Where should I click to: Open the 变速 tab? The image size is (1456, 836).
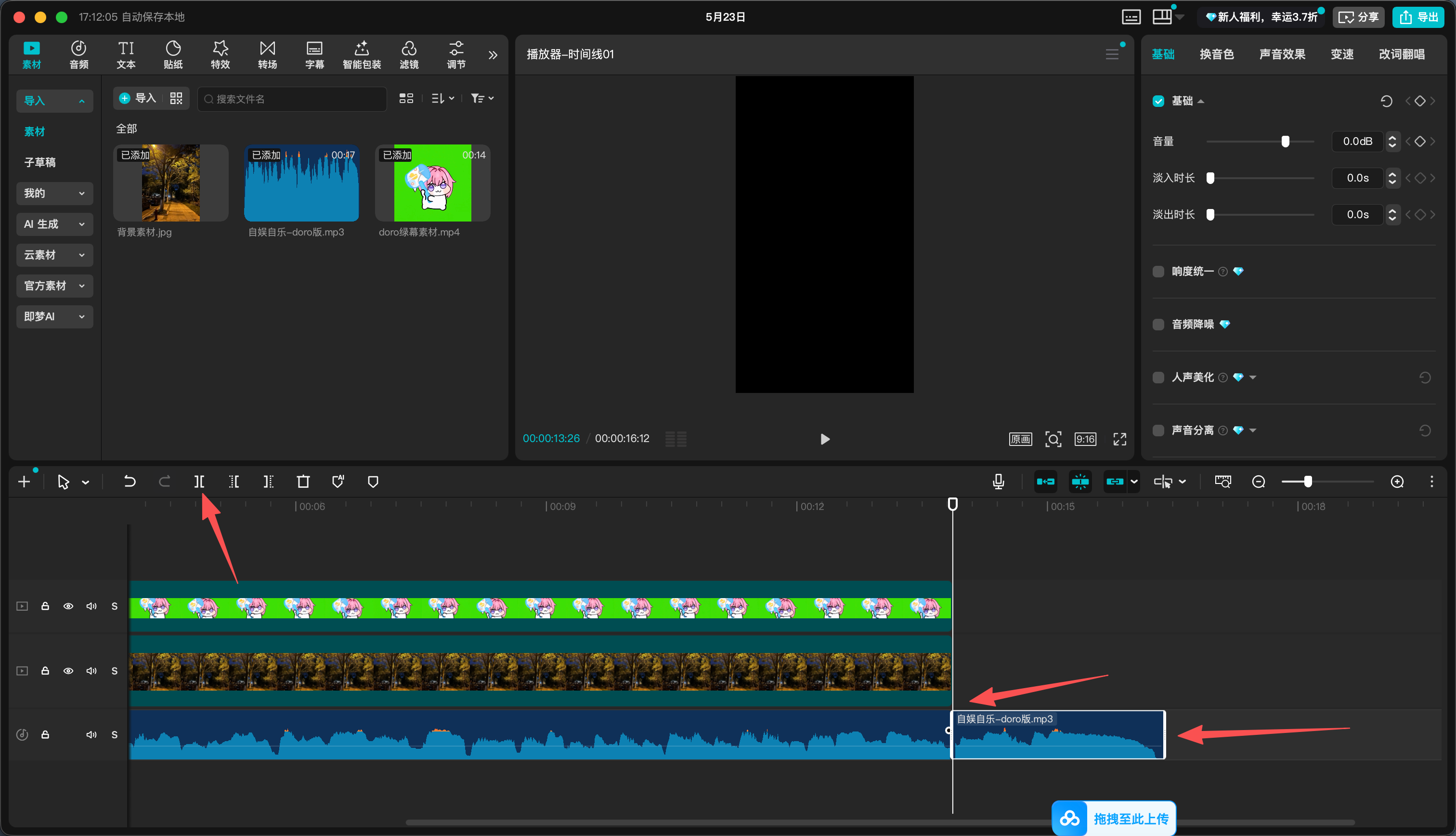pyautogui.click(x=1342, y=54)
